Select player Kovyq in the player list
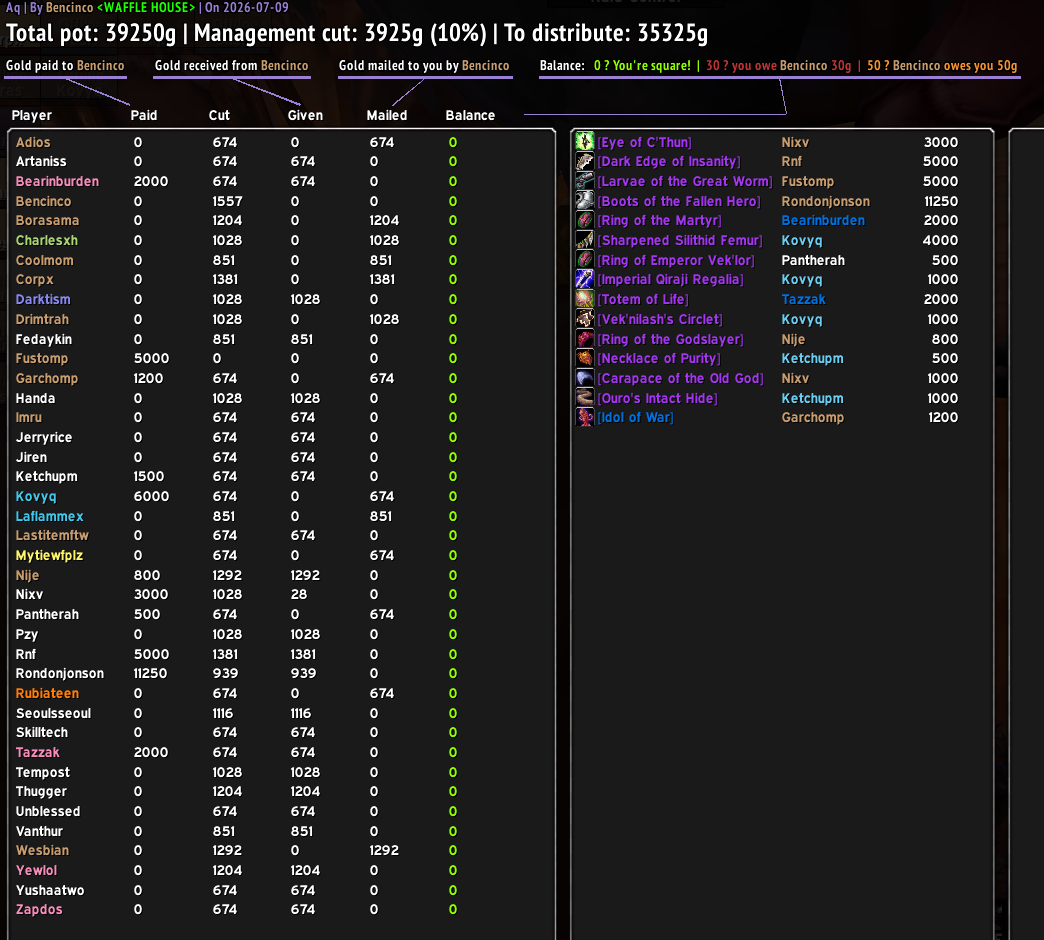 pyautogui.click(x=36, y=497)
